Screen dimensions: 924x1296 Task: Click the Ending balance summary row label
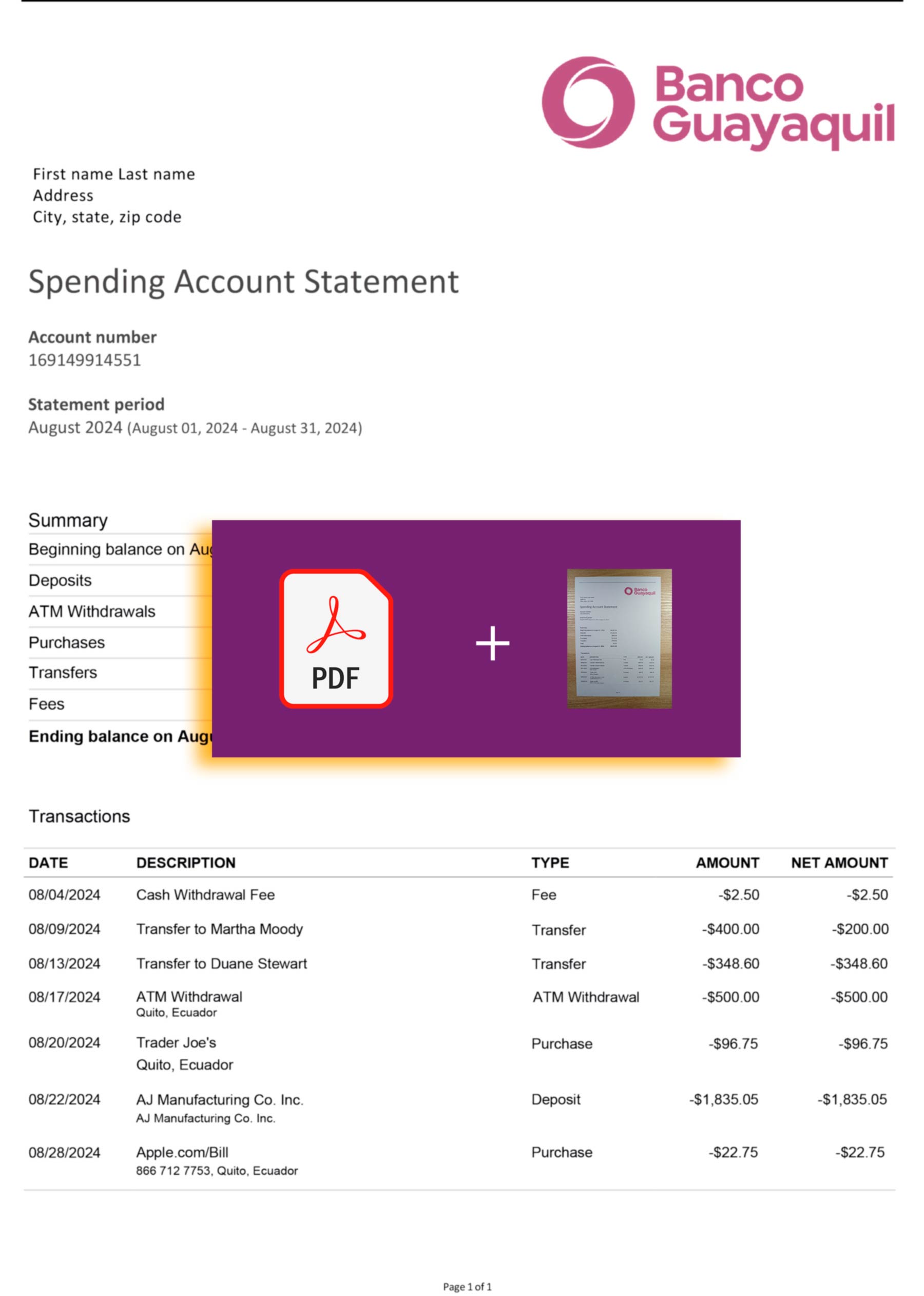pyautogui.click(x=121, y=736)
